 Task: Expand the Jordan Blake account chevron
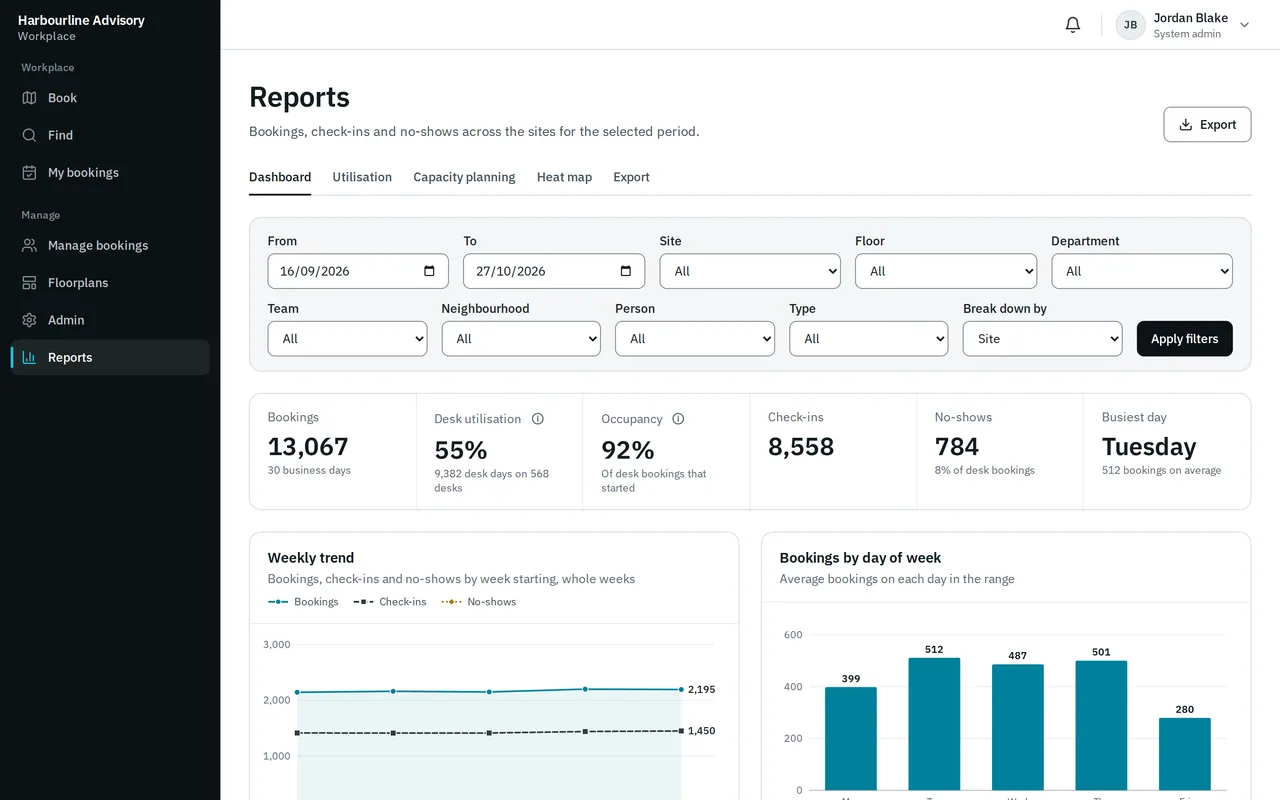[x=1244, y=25]
